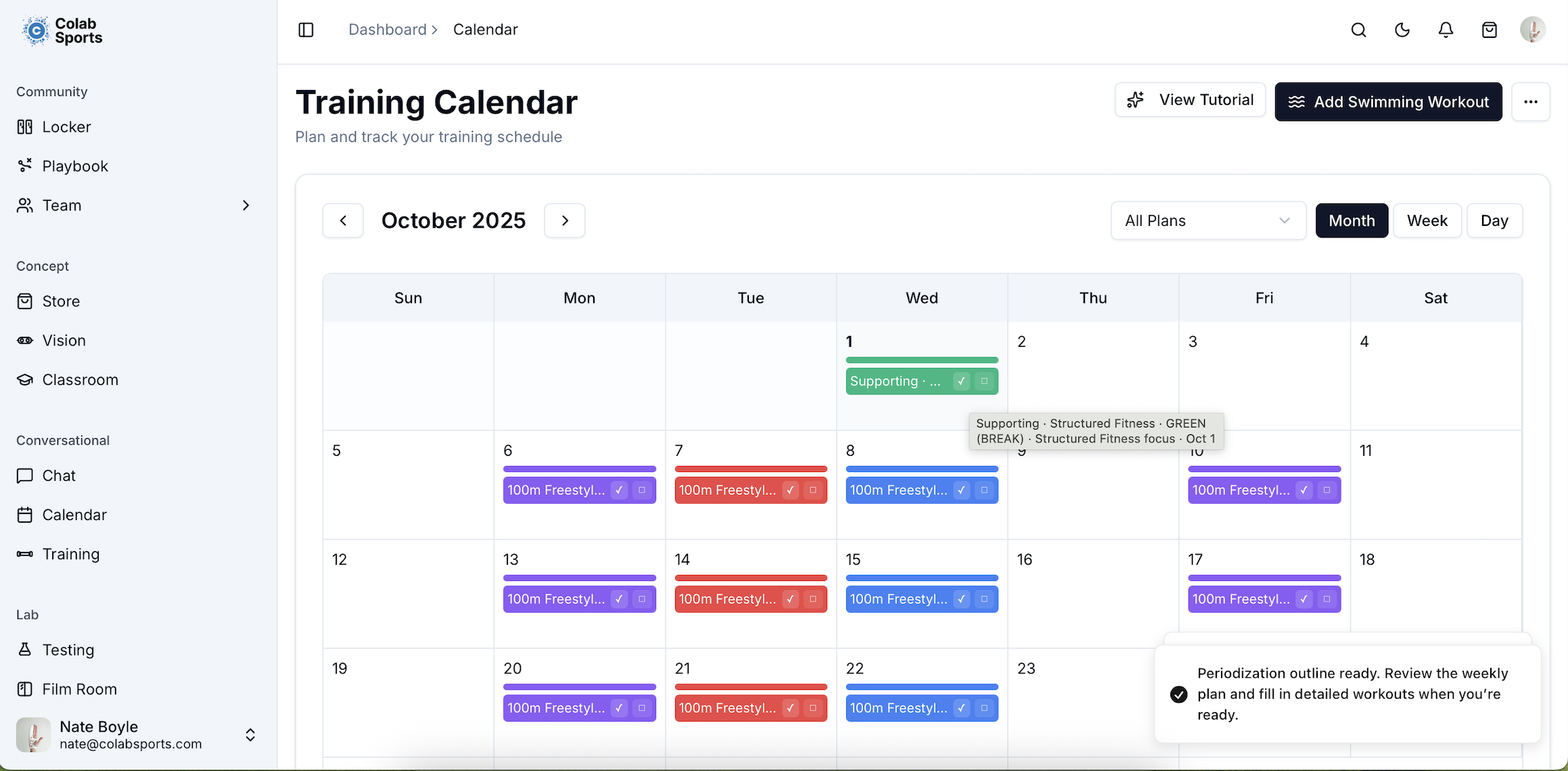The height and width of the screenshot is (771, 1568).
Task: Open search with magnifier icon
Action: pyautogui.click(x=1358, y=30)
